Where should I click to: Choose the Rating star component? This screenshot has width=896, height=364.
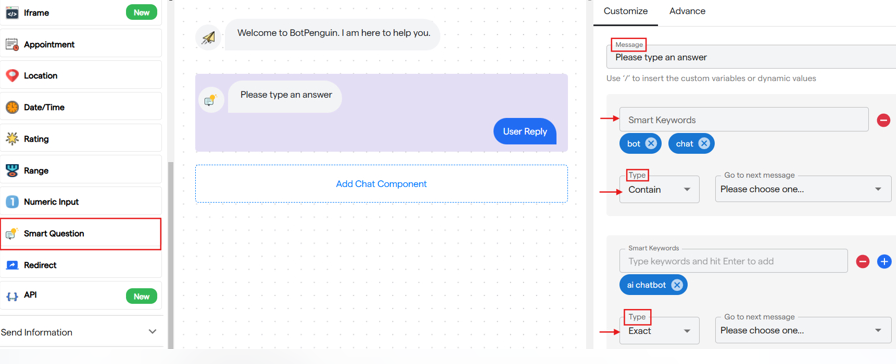coord(12,139)
